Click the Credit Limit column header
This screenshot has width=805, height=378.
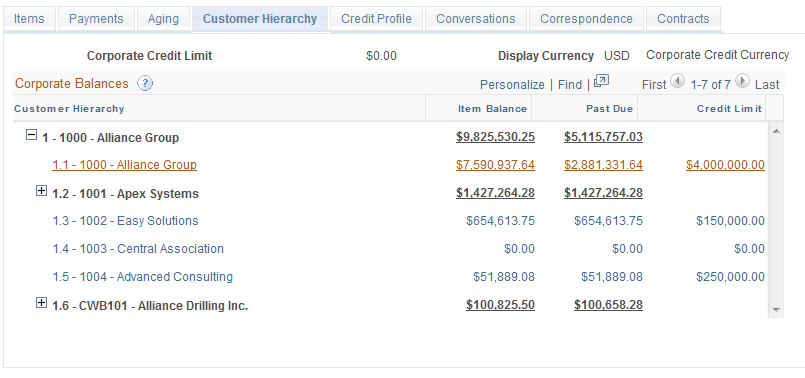point(730,109)
